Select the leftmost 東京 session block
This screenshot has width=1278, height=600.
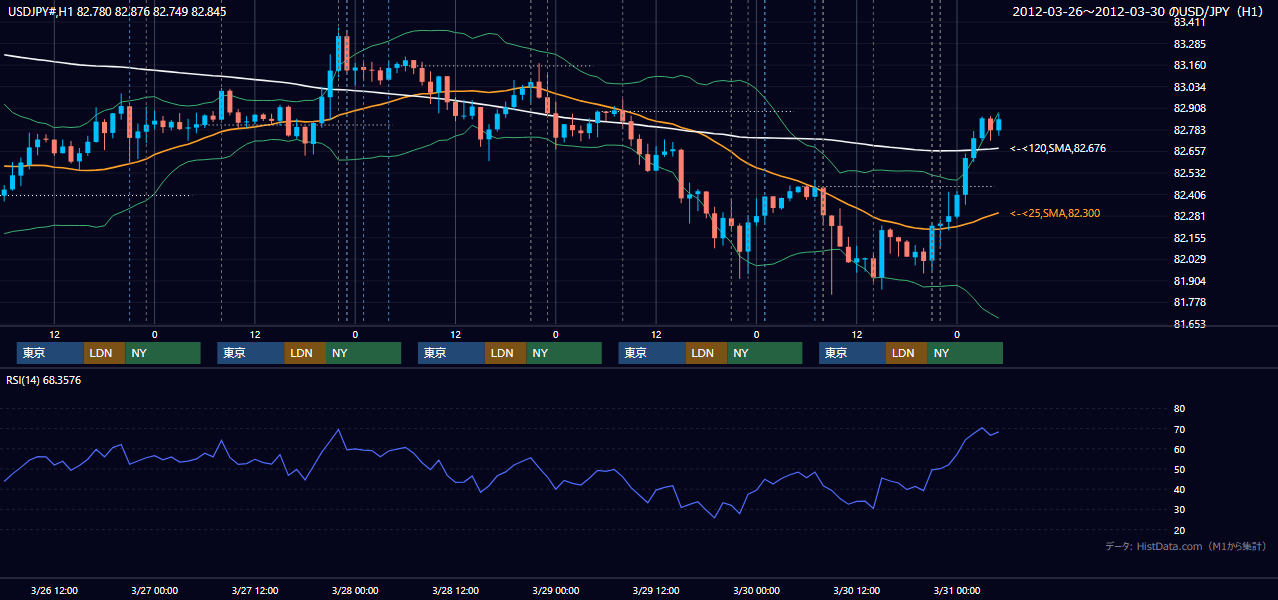[x=50, y=353]
